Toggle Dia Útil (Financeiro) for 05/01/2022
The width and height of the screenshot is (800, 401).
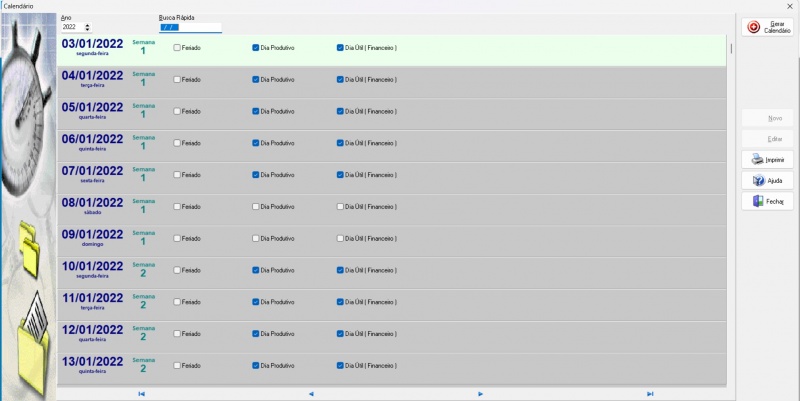(340, 111)
